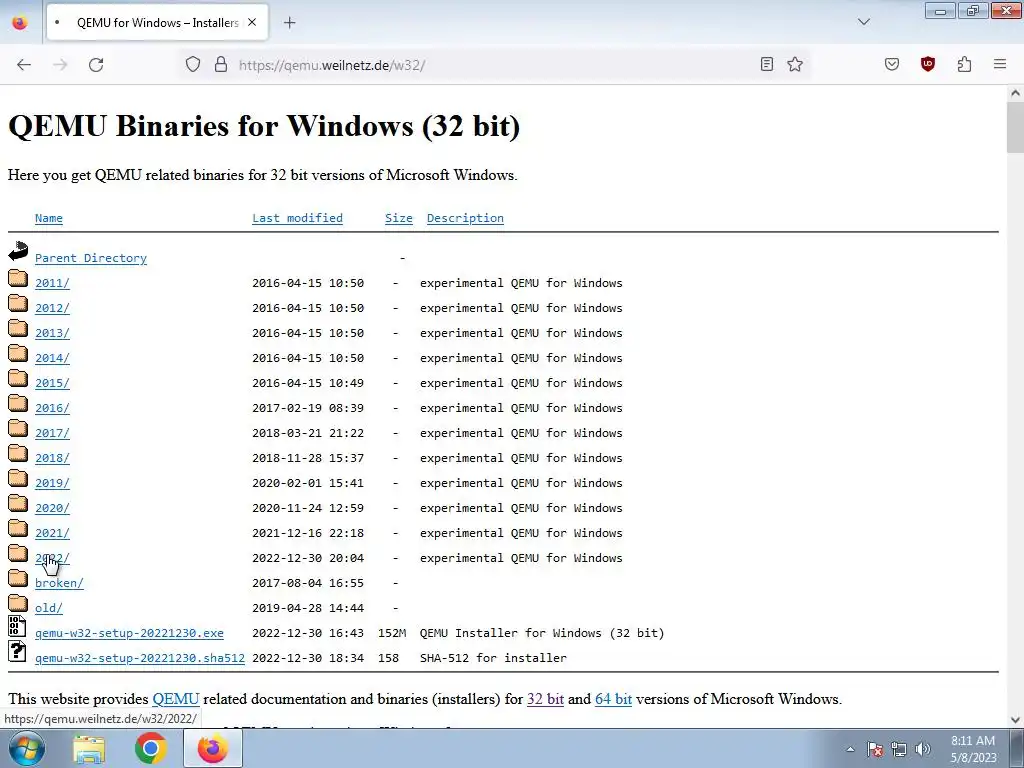The width and height of the screenshot is (1024, 768).
Task: Click the unknown-file icon beside the .sha512 file
Action: 17,651
